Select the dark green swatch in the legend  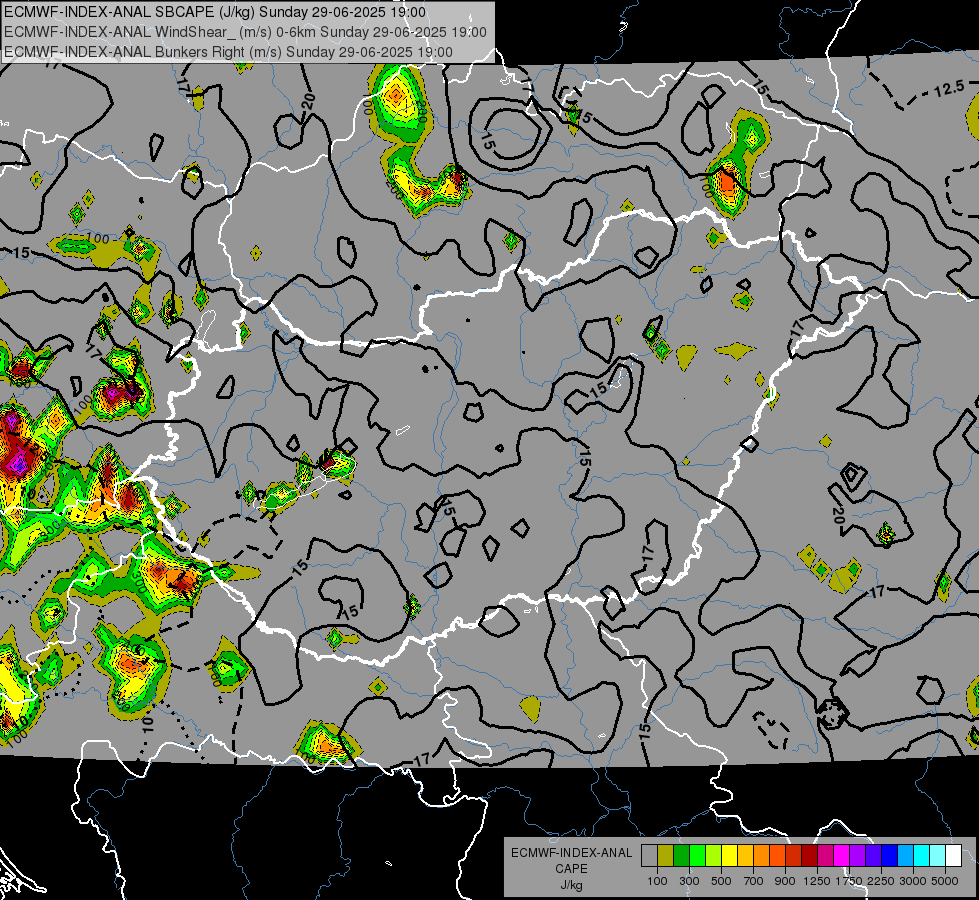[x=681, y=856]
